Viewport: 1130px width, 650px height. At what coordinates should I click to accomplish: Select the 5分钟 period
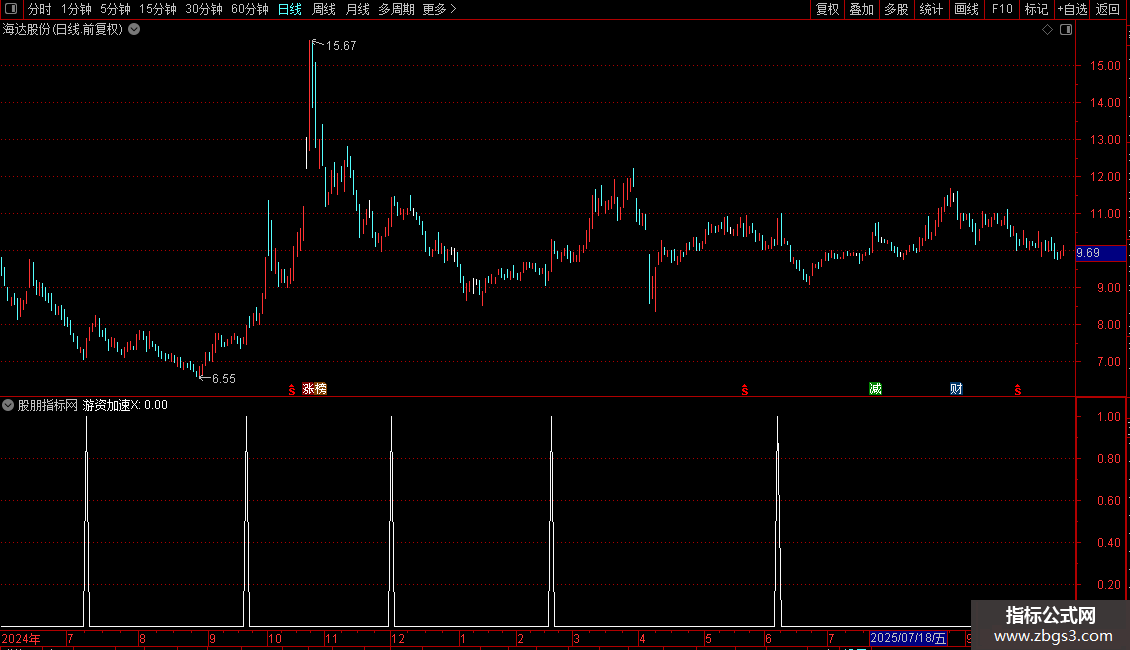click(115, 9)
